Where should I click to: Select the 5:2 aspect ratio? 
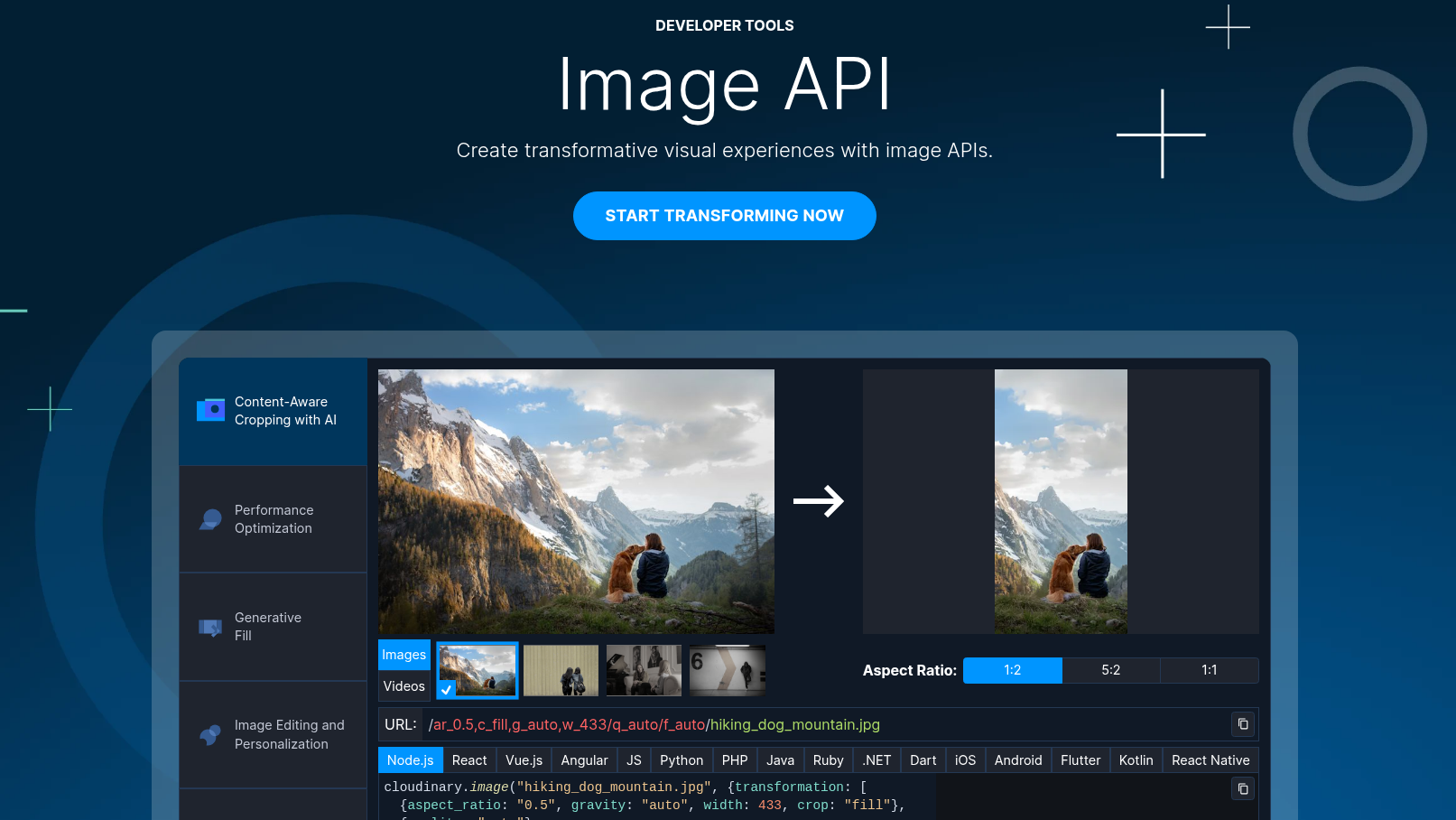(x=1111, y=670)
